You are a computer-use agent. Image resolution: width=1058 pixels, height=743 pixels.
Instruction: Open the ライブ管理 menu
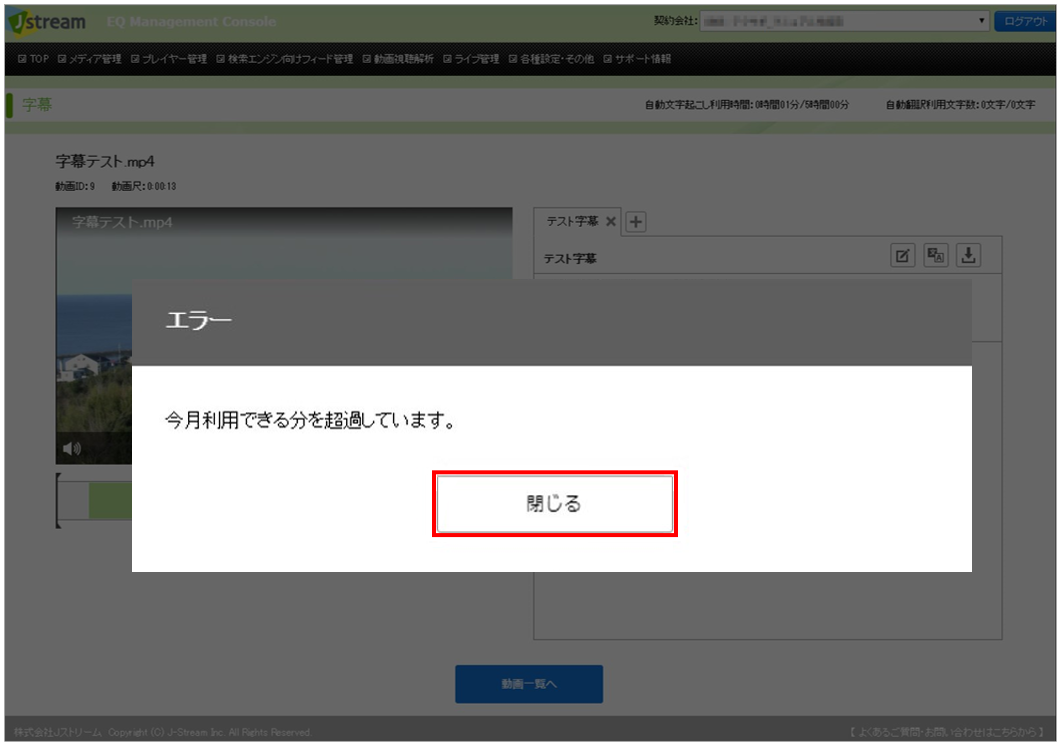point(471,59)
